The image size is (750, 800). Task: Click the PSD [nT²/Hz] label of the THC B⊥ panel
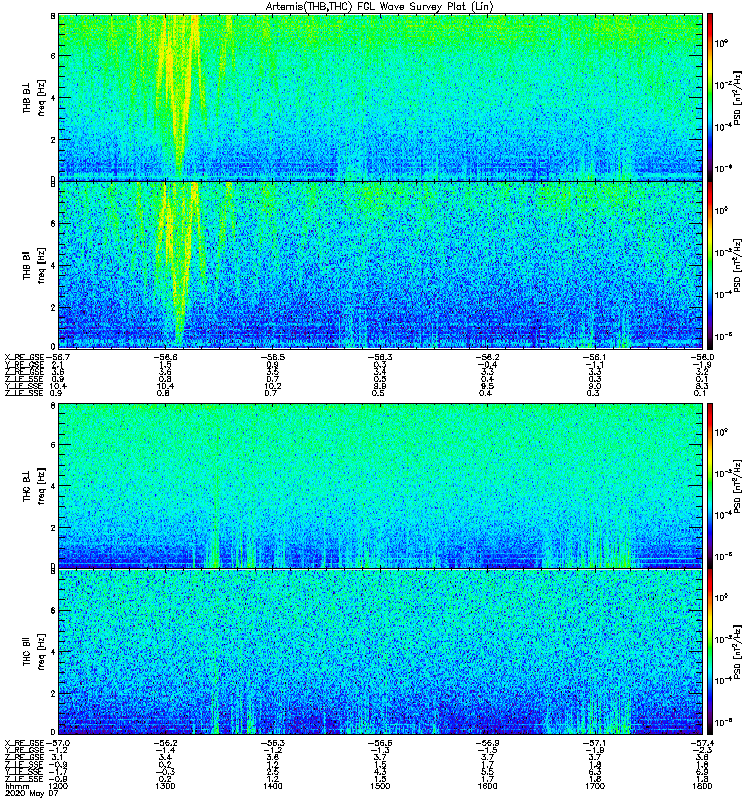click(738, 485)
